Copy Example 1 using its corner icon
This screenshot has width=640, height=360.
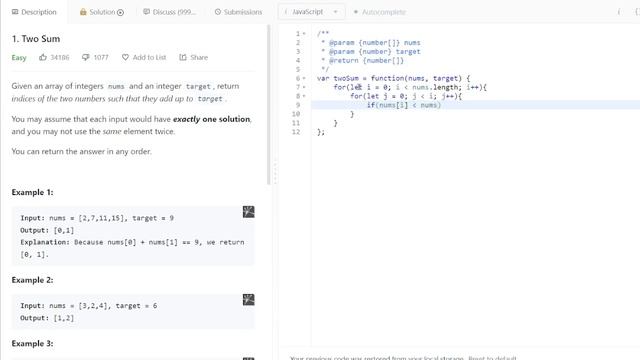point(249,212)
